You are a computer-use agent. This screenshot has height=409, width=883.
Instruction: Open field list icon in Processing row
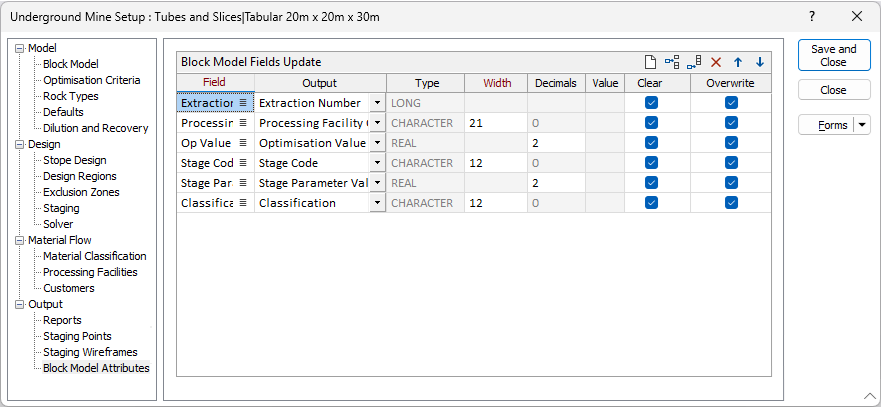pos(243,123)
